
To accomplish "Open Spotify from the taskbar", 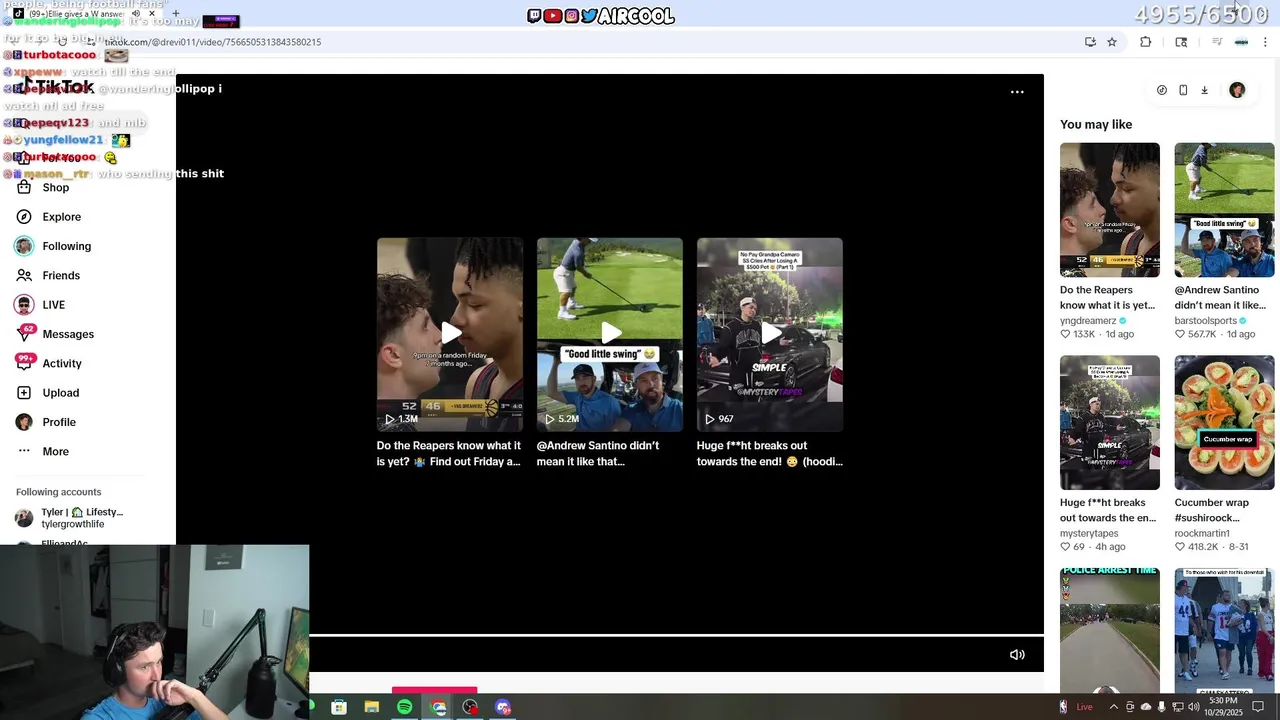I will pos(404,707).
